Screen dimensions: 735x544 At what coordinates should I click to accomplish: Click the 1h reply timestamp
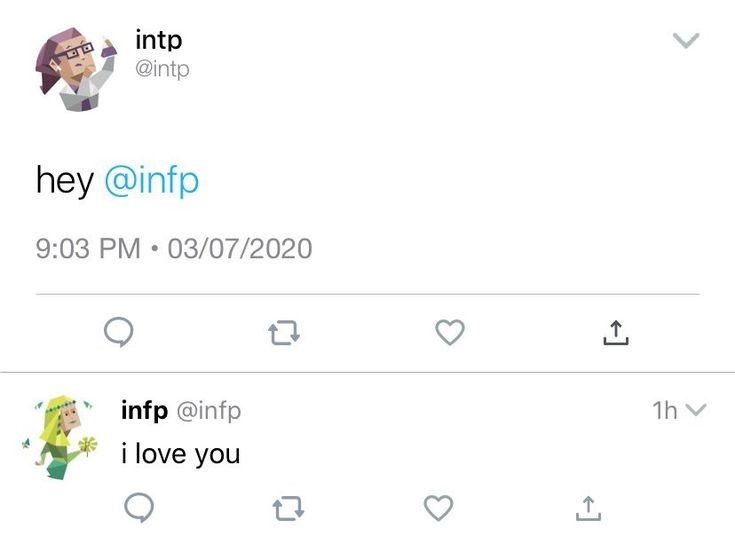point(664,410)
